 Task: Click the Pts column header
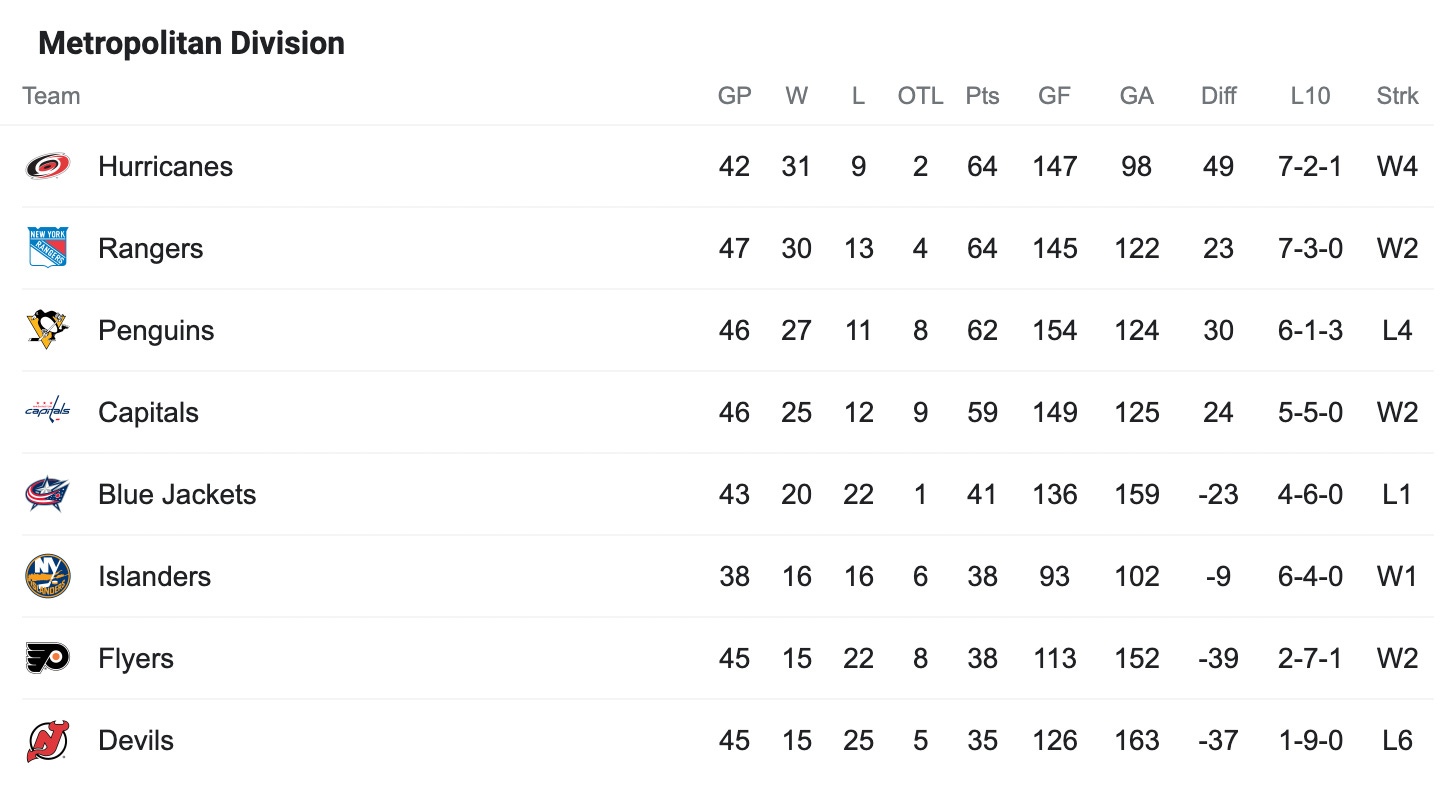[x=982, y=96]
